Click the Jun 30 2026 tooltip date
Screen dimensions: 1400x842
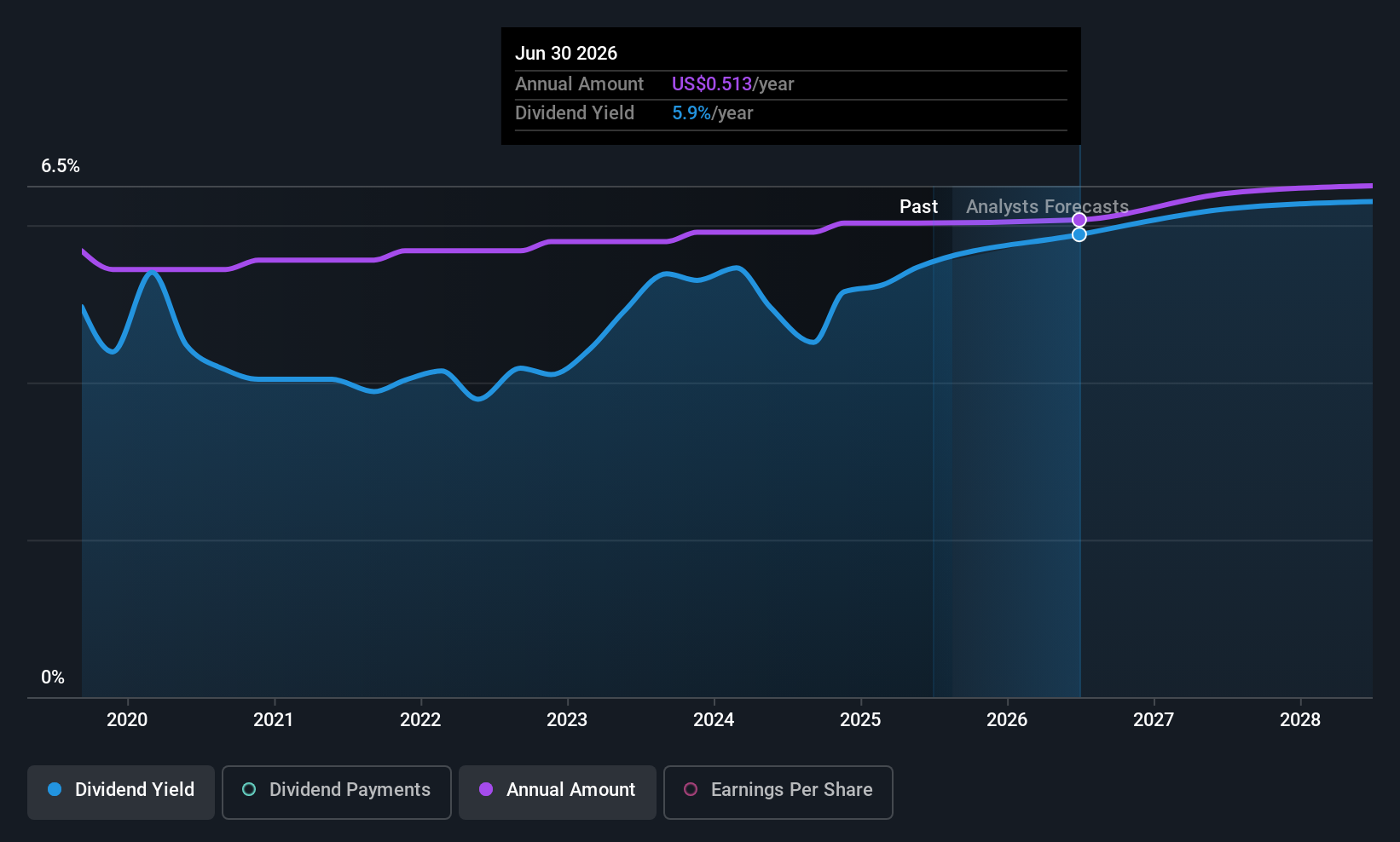[566, 53]
